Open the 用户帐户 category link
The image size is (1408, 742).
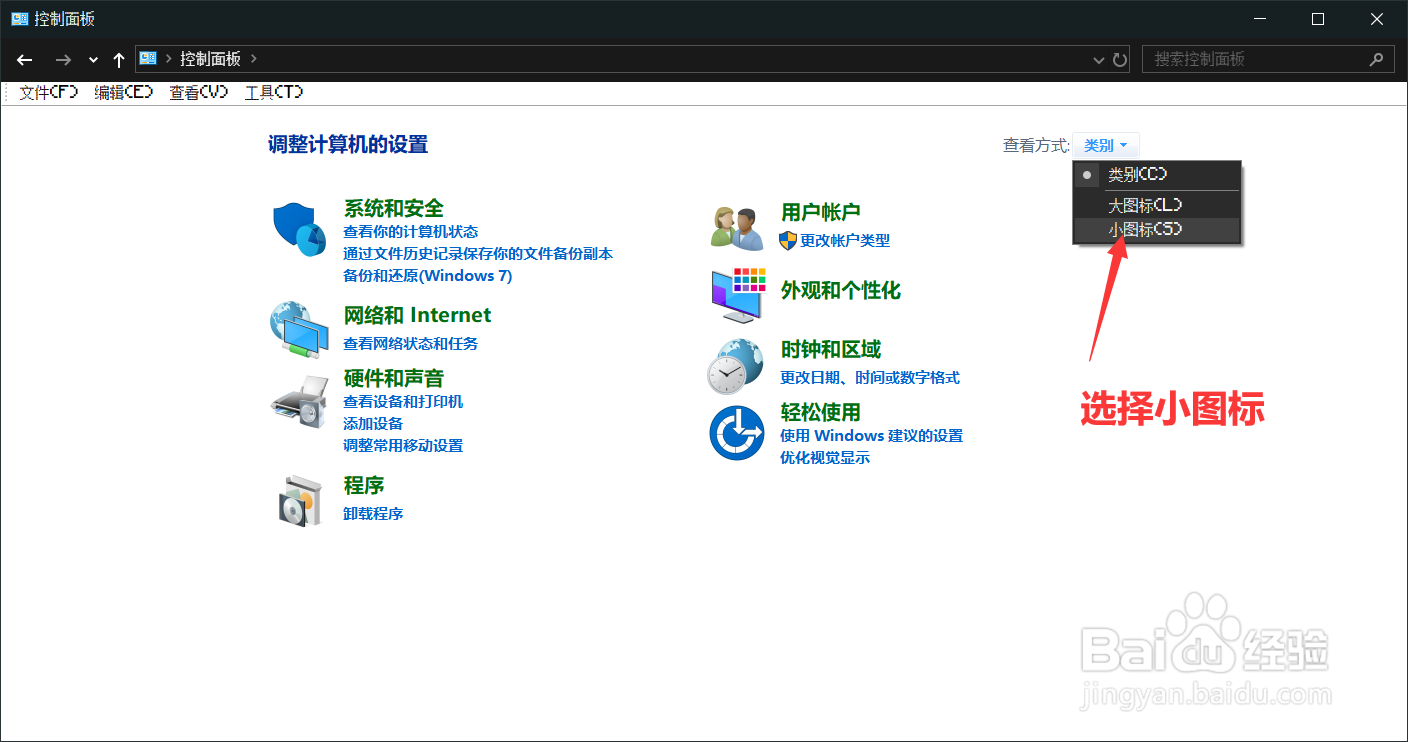click(820, 212)
